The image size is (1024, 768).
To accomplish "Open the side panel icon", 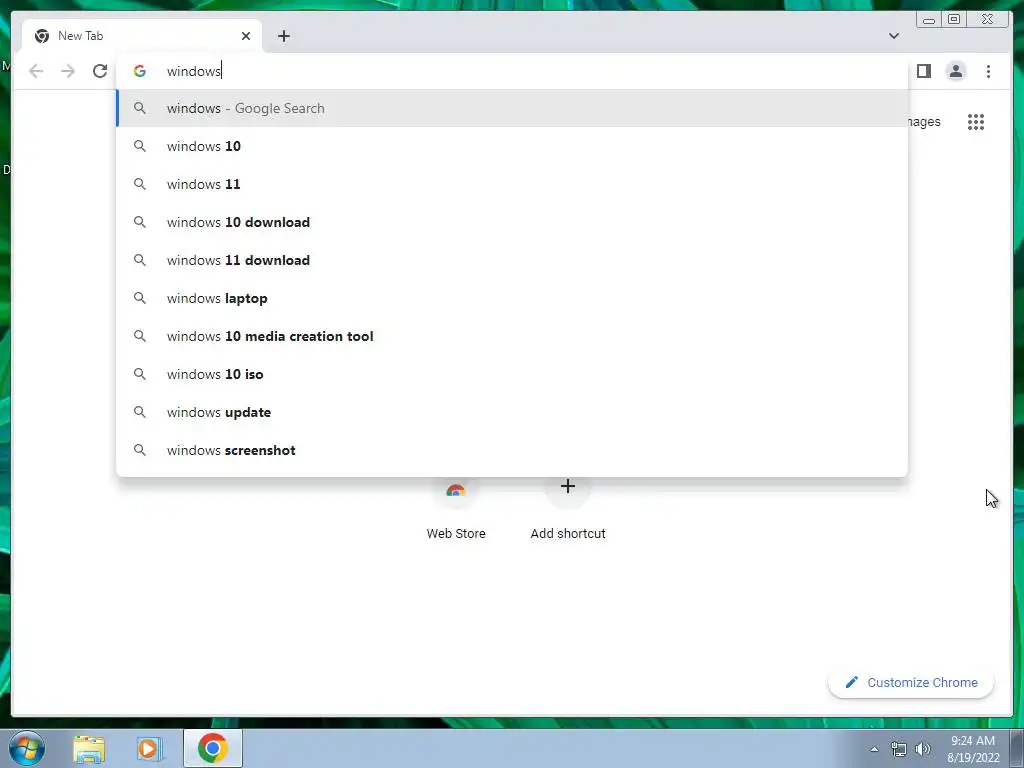I will coord(923,71).
